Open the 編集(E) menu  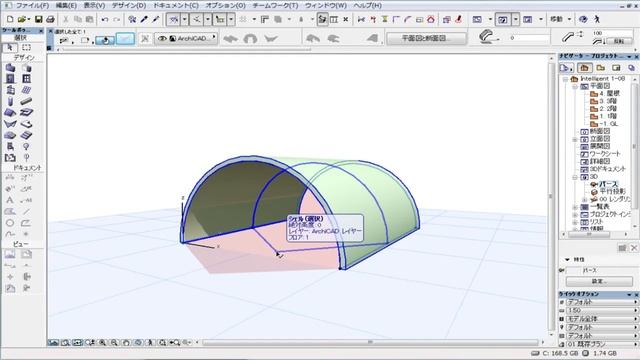point(66,6)
